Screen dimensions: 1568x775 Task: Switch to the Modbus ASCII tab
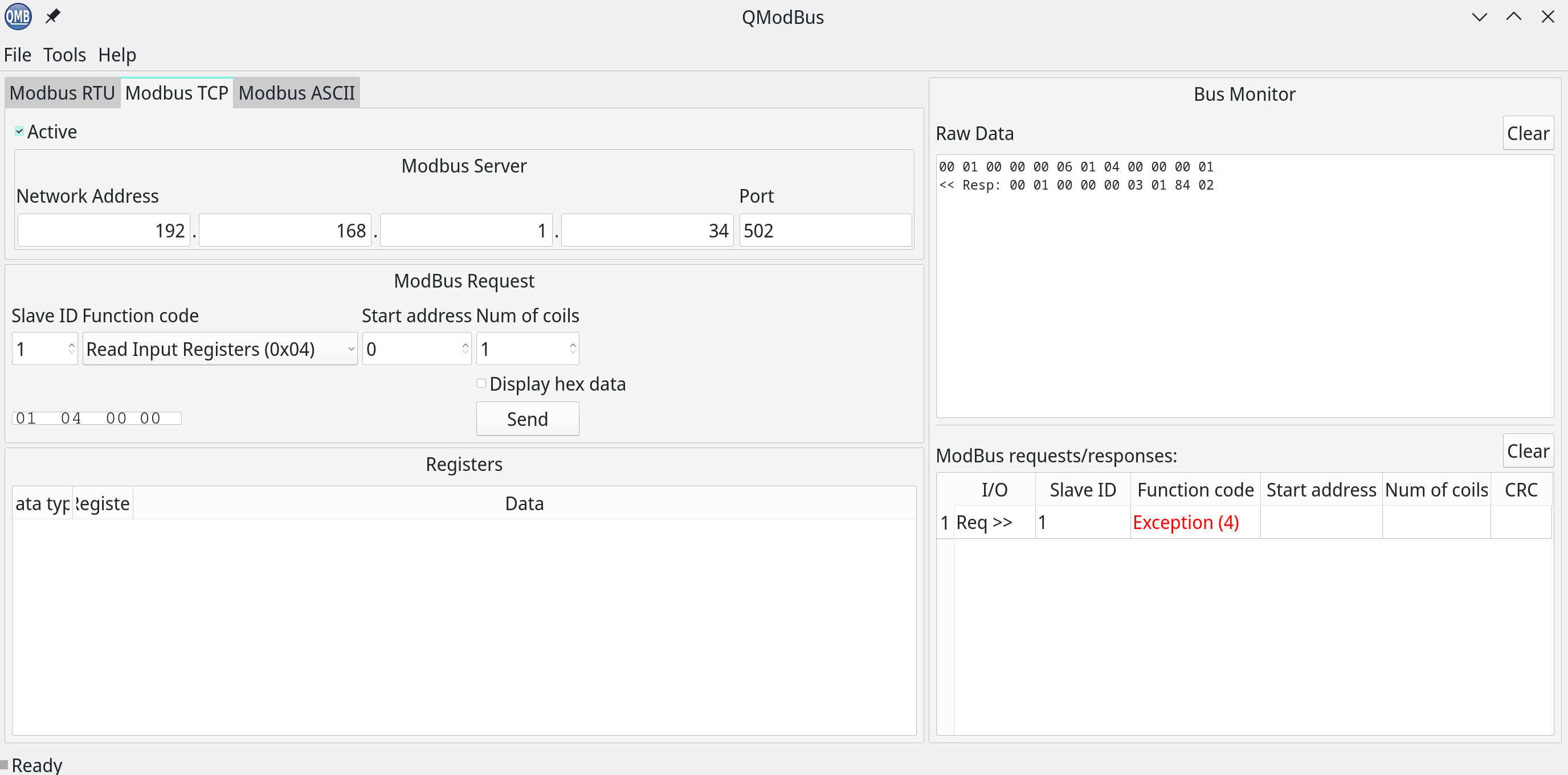(297, 92)
